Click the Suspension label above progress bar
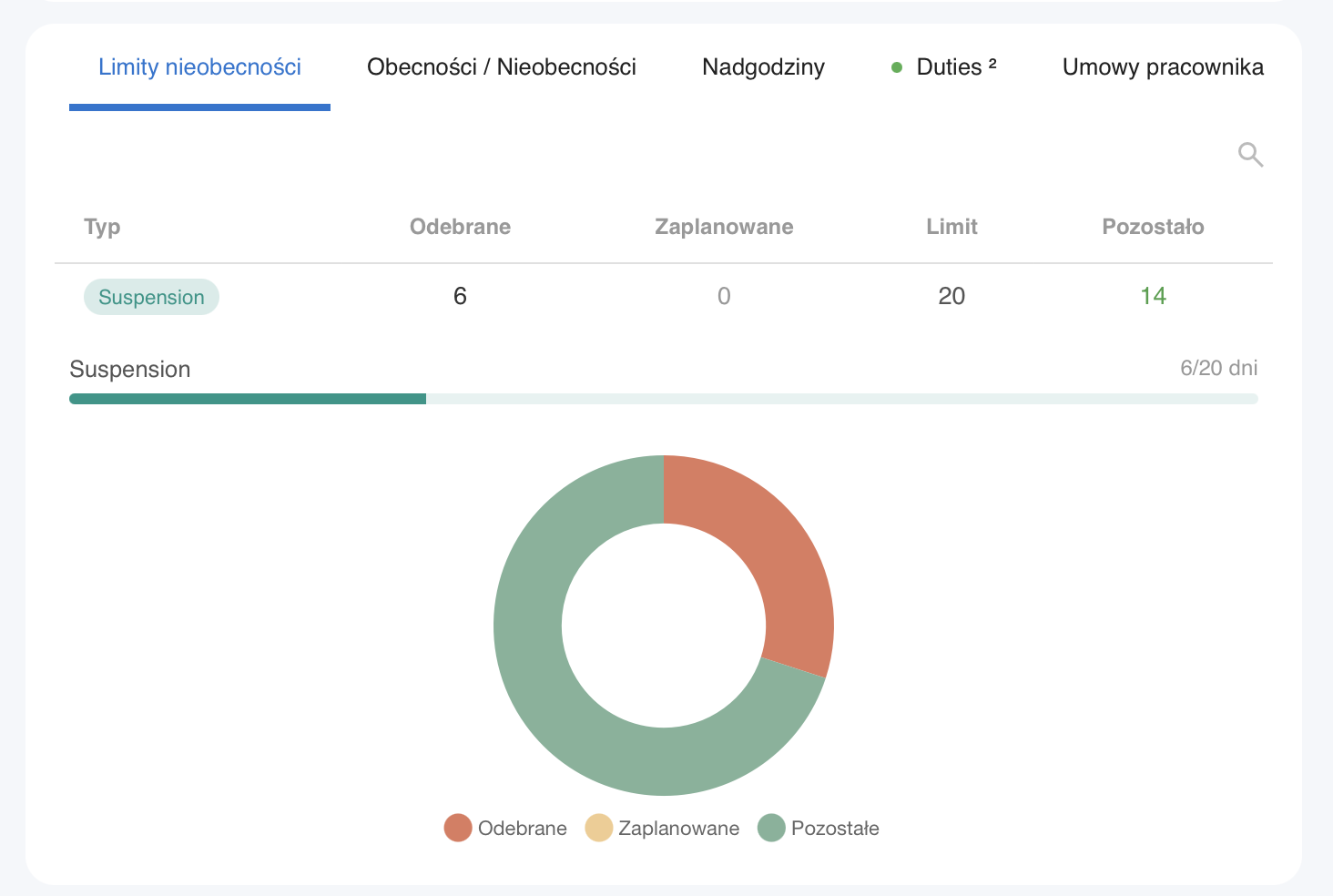This screenshot has height=896, width=1333. click(130, 369)
